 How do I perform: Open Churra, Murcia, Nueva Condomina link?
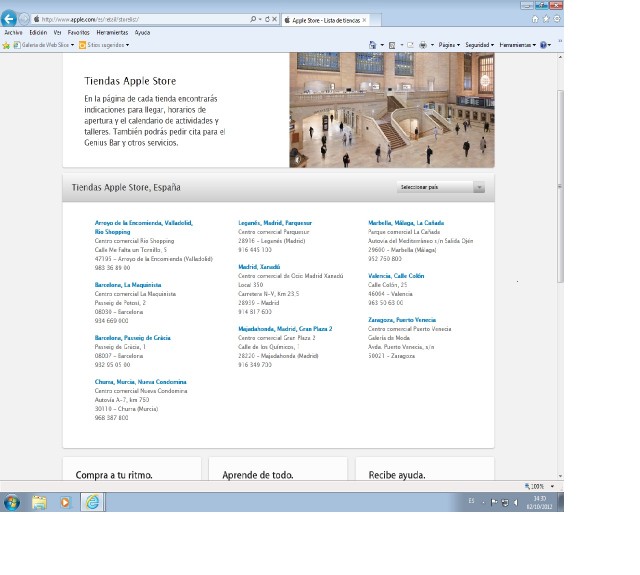pos(140,382)
